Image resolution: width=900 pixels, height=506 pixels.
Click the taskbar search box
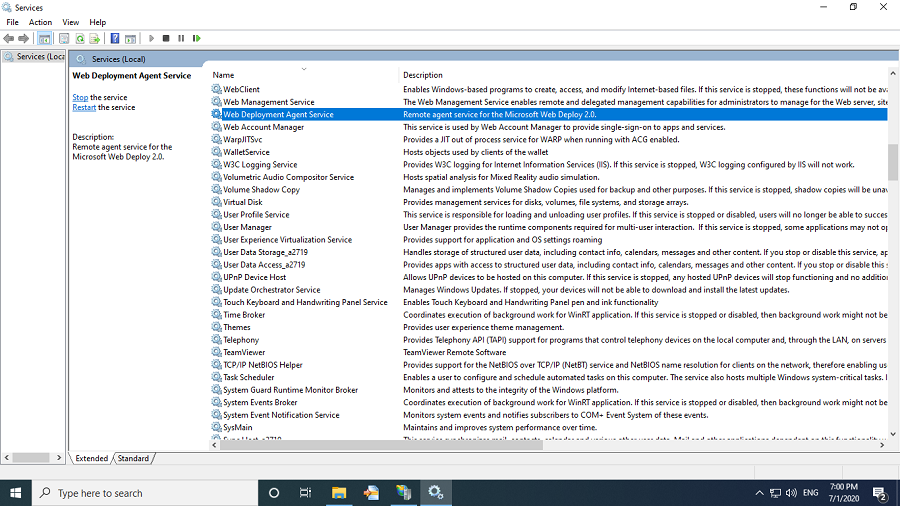point(145,493)
